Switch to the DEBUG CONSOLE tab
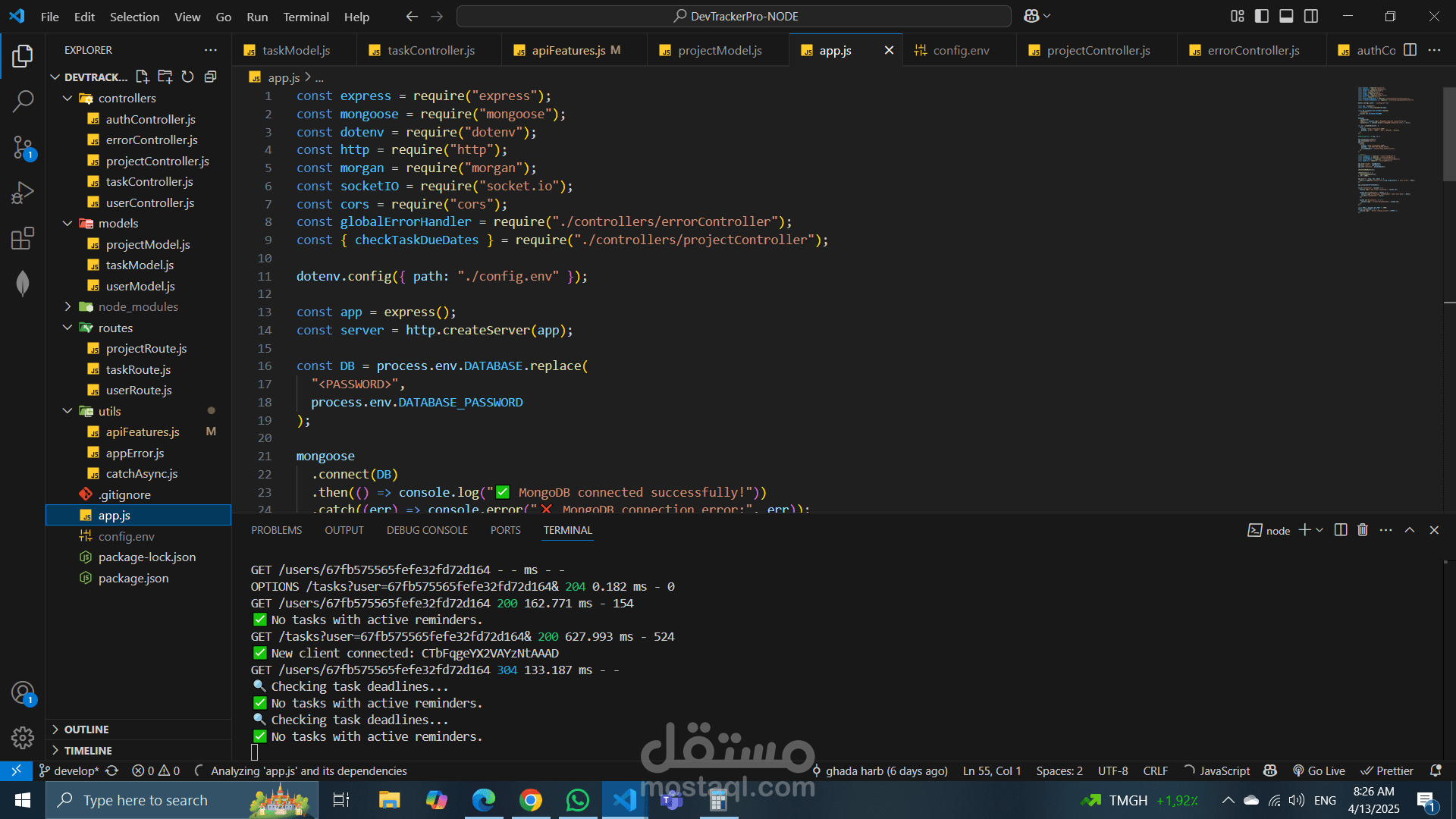Screen dimensions: 1456x819 [427, 530]
